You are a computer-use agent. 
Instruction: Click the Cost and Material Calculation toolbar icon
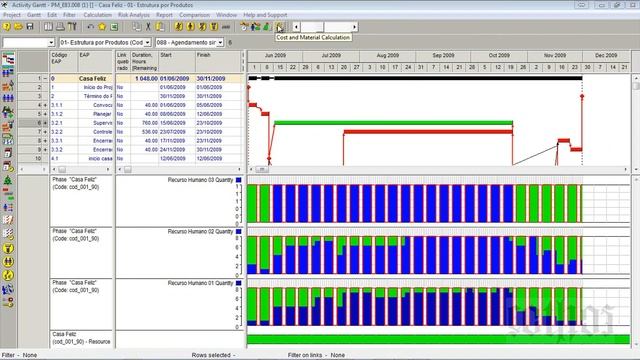[x=280, y=27]
